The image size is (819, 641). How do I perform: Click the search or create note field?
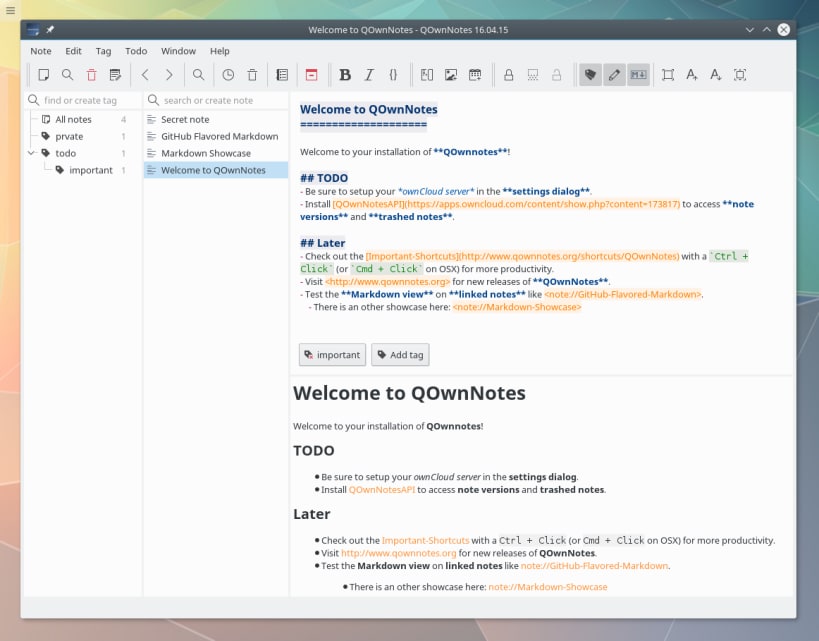click(x=216, y=100)
